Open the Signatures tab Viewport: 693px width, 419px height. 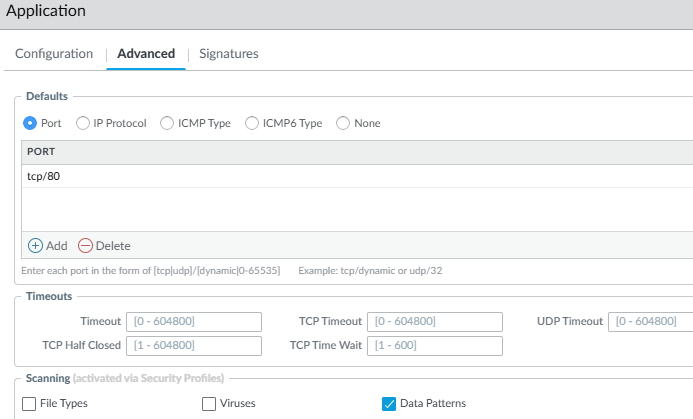pos(229,54)
